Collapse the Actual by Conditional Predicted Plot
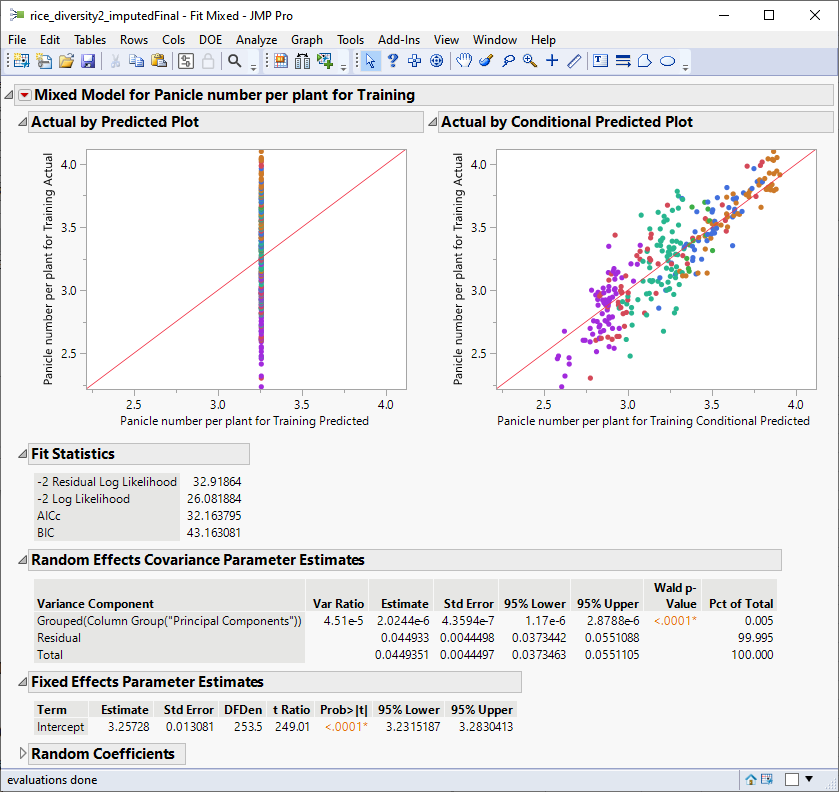This screenshot has width=839, height=792. pos(433,122)
